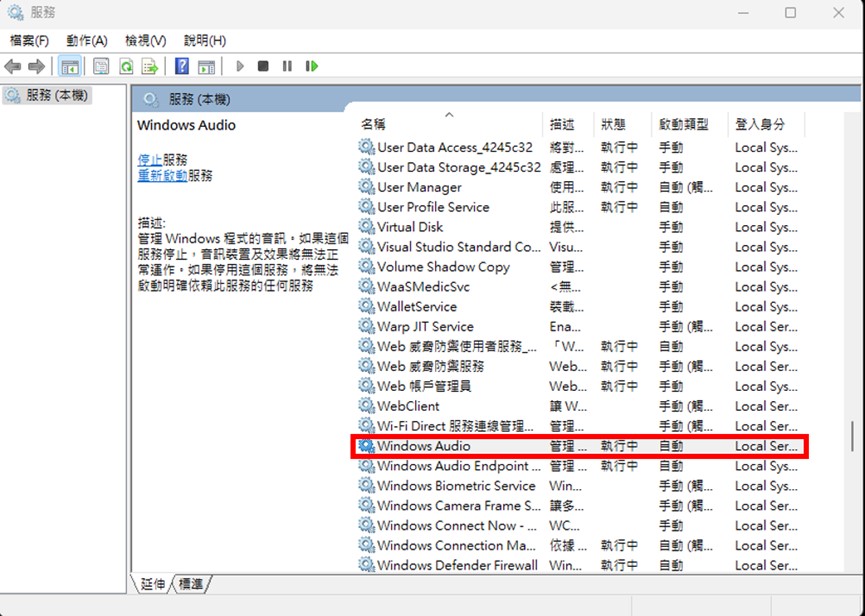This screenshot has height=616, width=865.
Task: Sort the list by the 名稱 column header
Action: [373, 124]
